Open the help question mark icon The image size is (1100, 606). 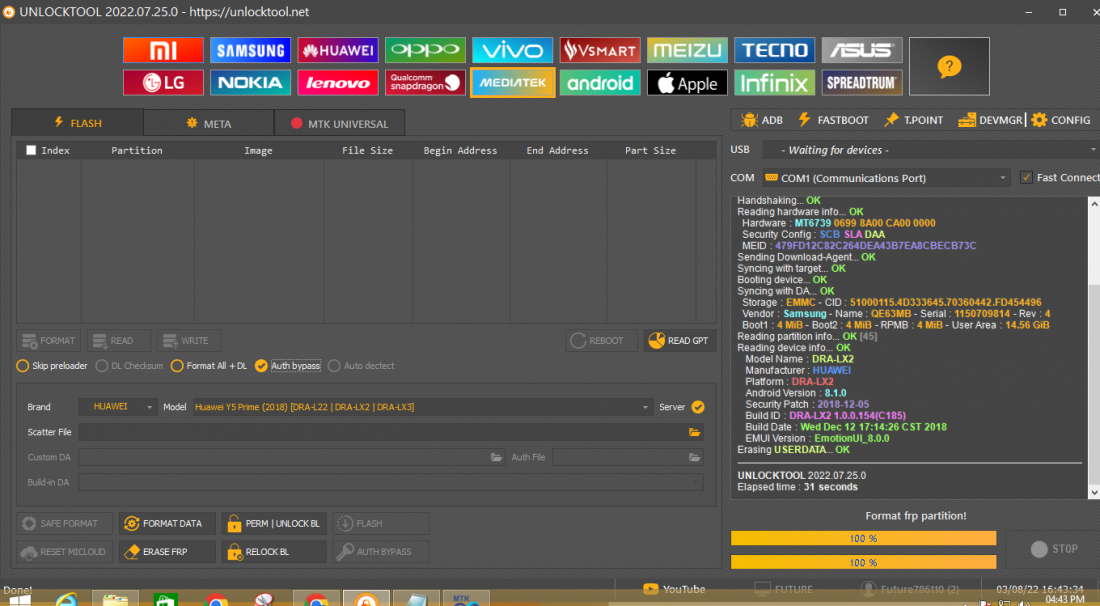(949, 67)
